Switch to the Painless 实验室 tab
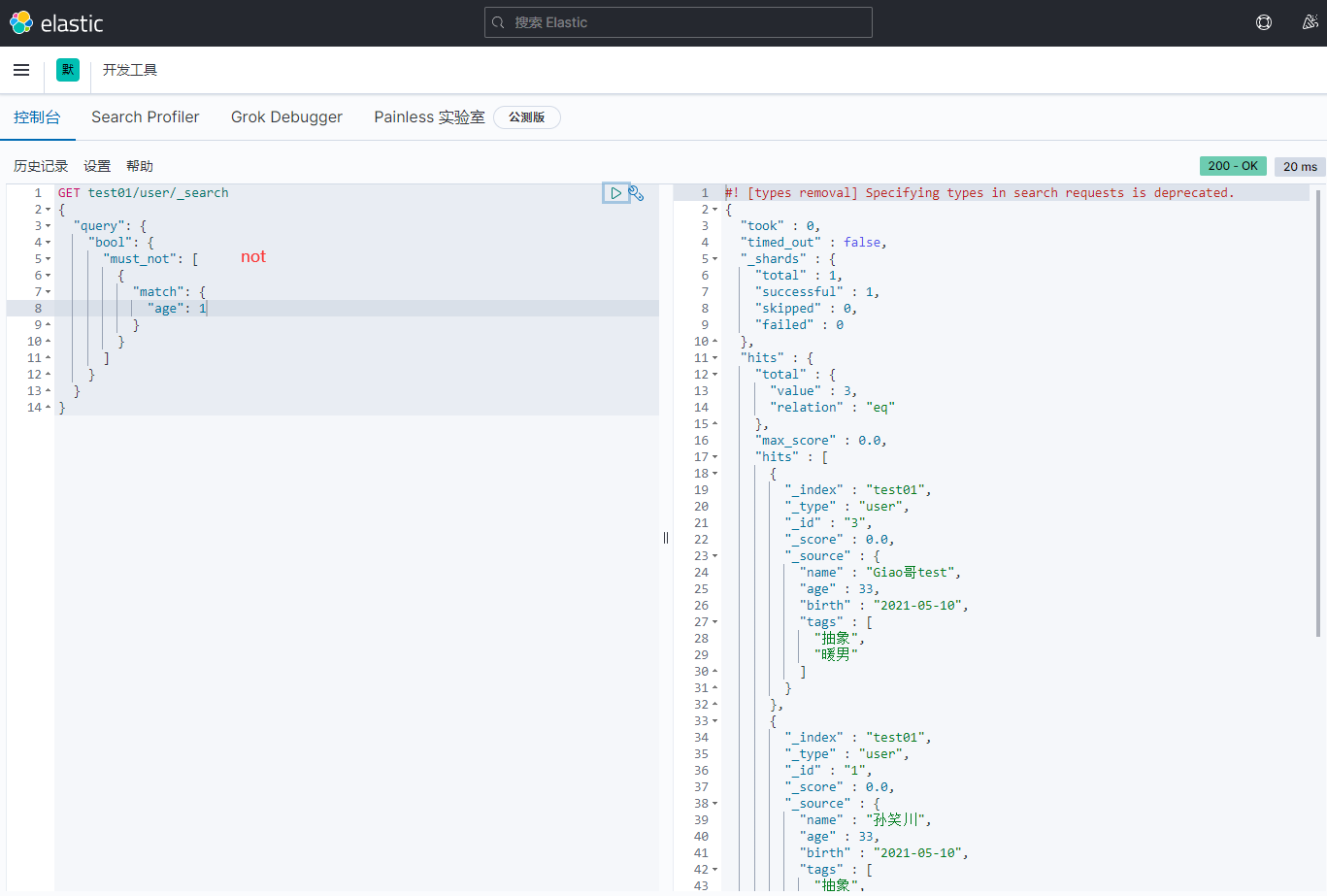This screenshot has height=896, width=1327. (x=429, y=116)
